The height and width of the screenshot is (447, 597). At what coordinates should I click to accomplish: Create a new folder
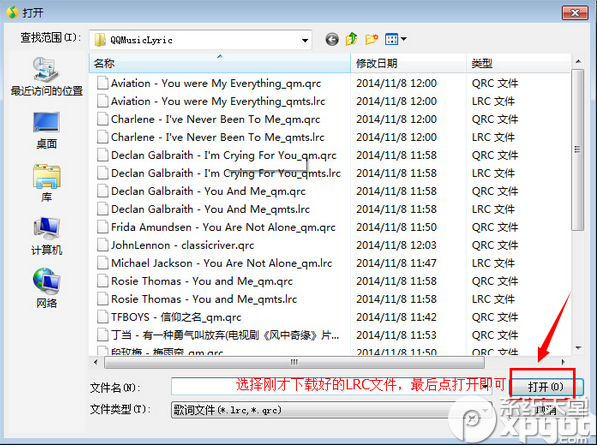click(x=372, y=39)
